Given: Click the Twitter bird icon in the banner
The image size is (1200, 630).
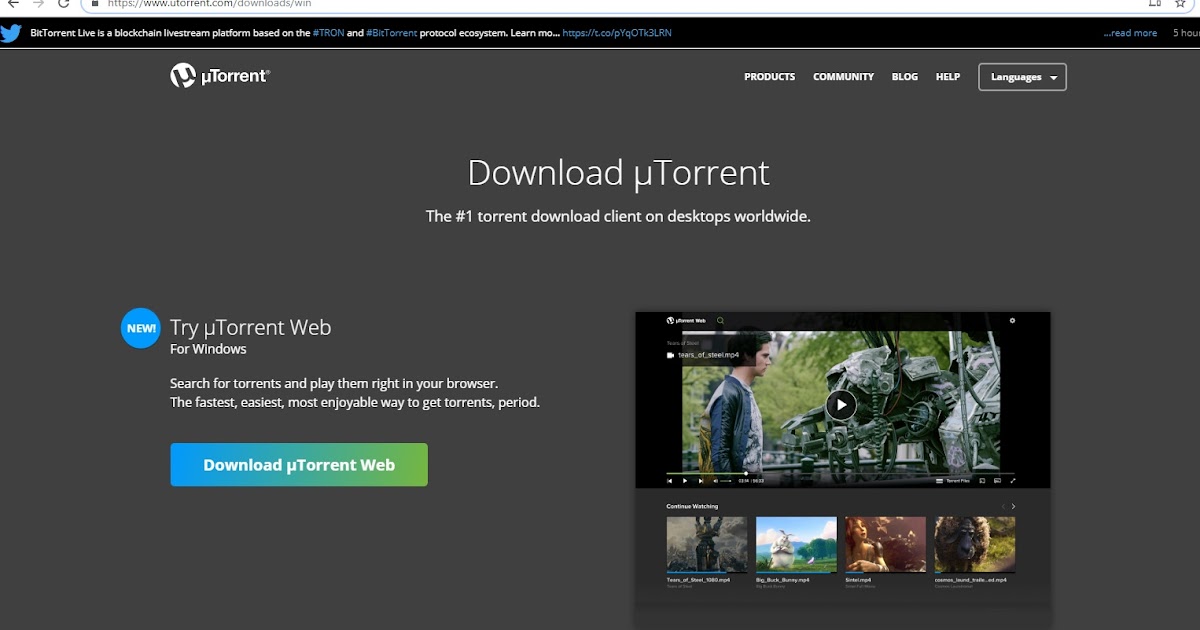Looking at the screenshot, I should point(11,33).
